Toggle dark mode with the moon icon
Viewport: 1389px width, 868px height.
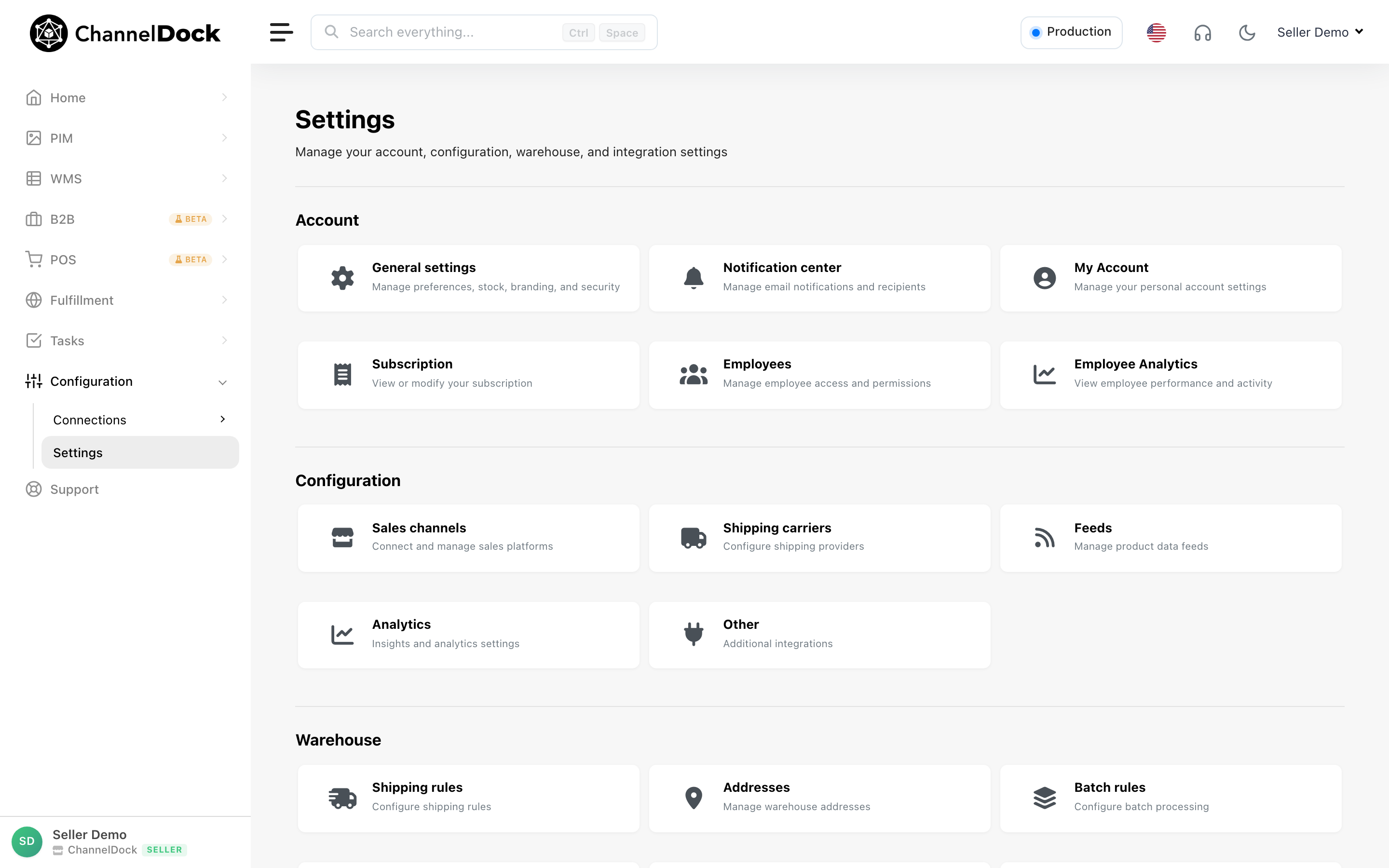[1247, 33]
